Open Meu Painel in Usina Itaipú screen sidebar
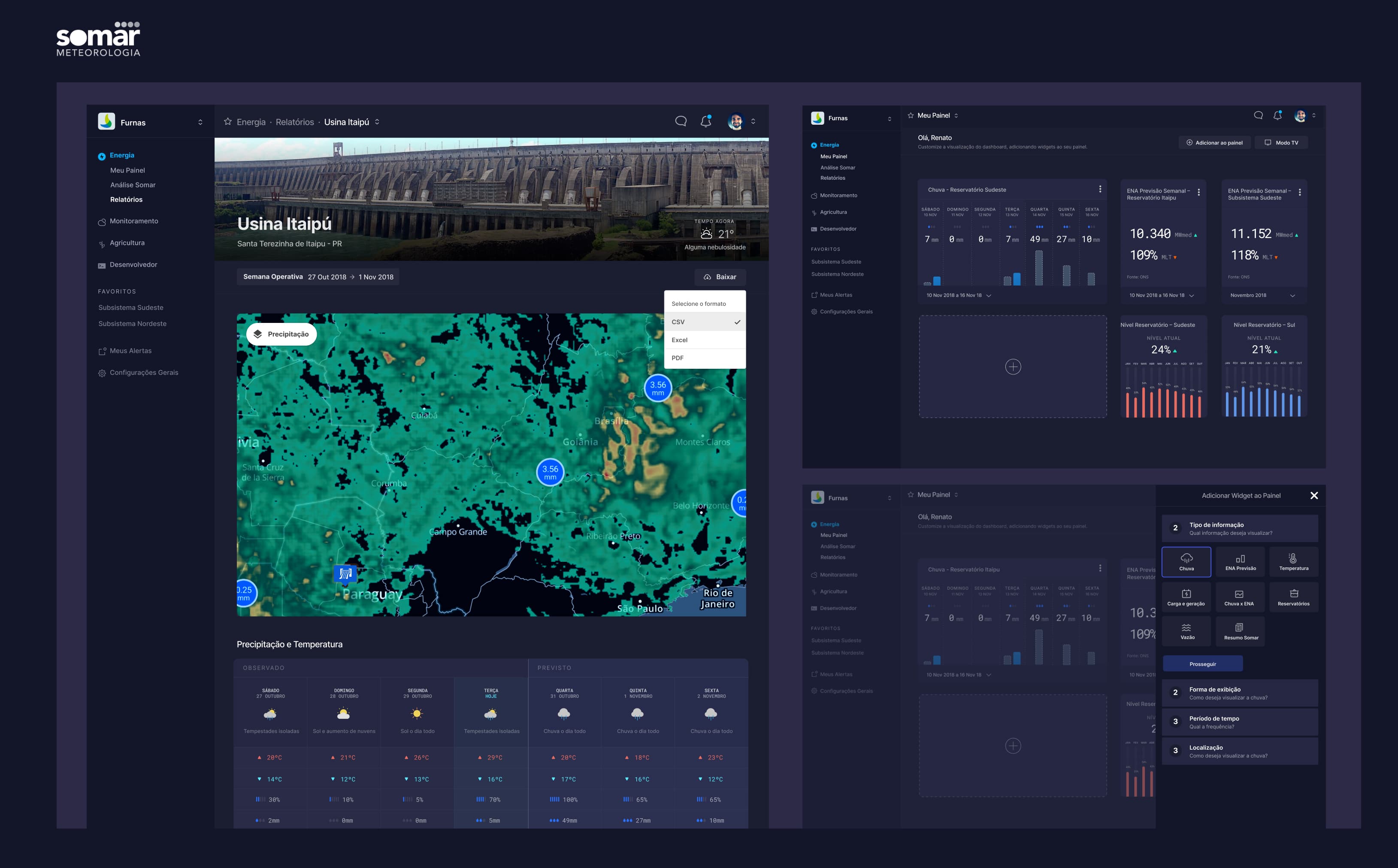Image resolution: width=1398 pixels, height=868 pixels. coord(127,171)
